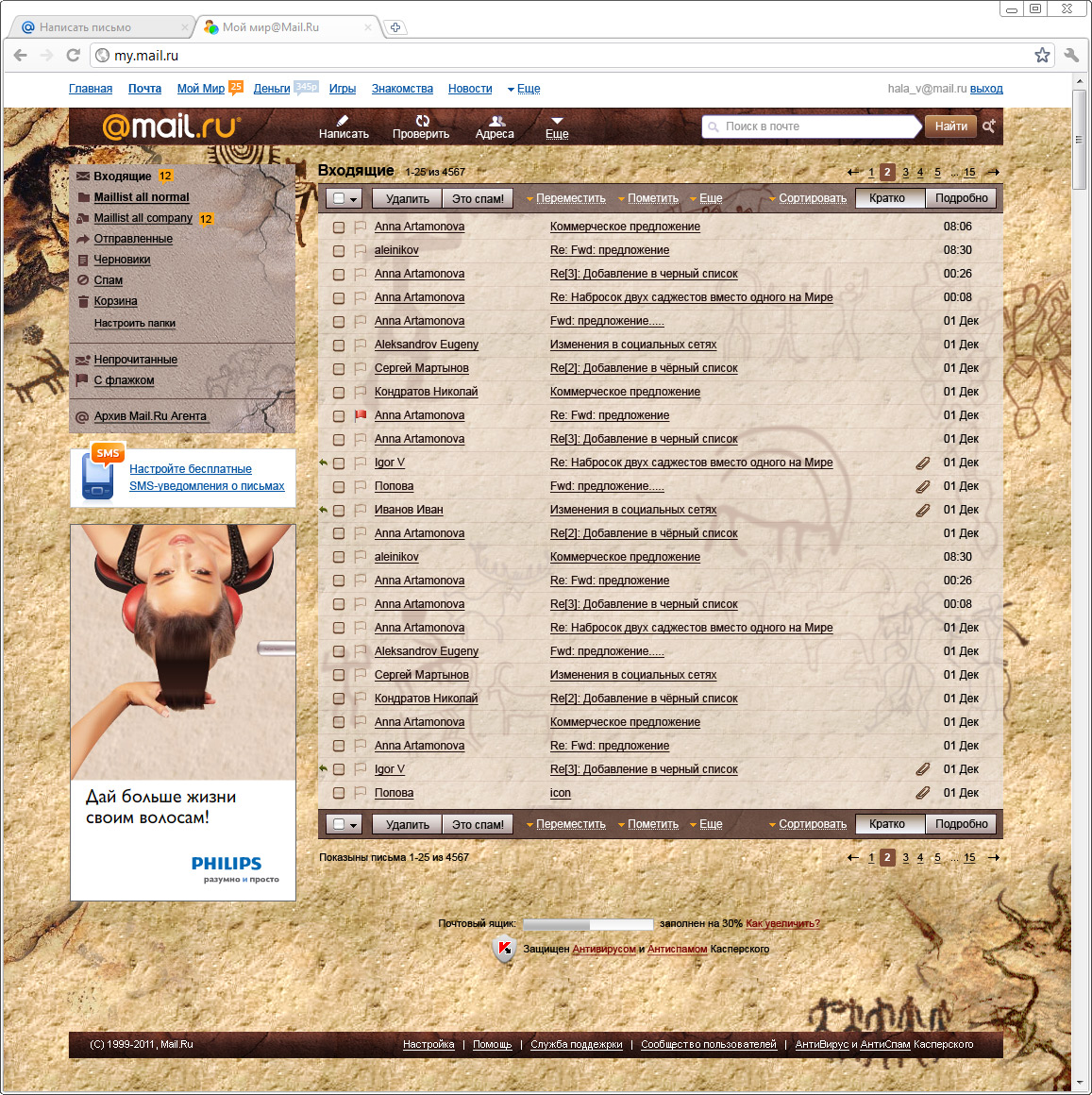This screenshot has height=1095, width=1092.
Task: Click the Найти search button
Action: point(950,126)
